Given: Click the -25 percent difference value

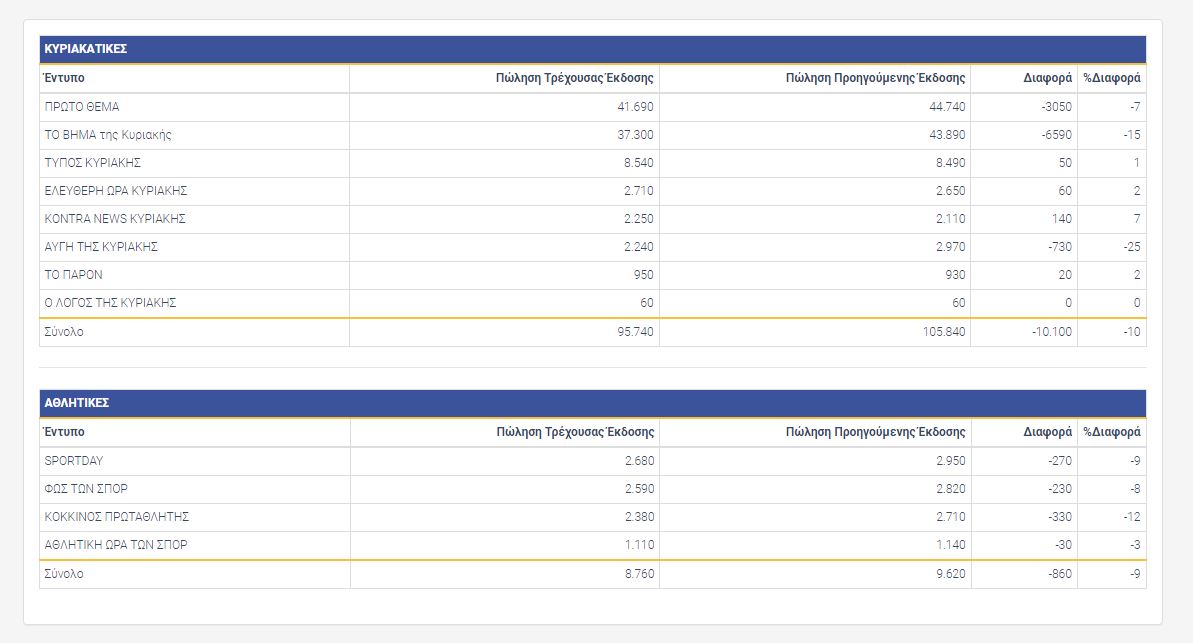Looking at the screenshot, I should point(1132,247).
